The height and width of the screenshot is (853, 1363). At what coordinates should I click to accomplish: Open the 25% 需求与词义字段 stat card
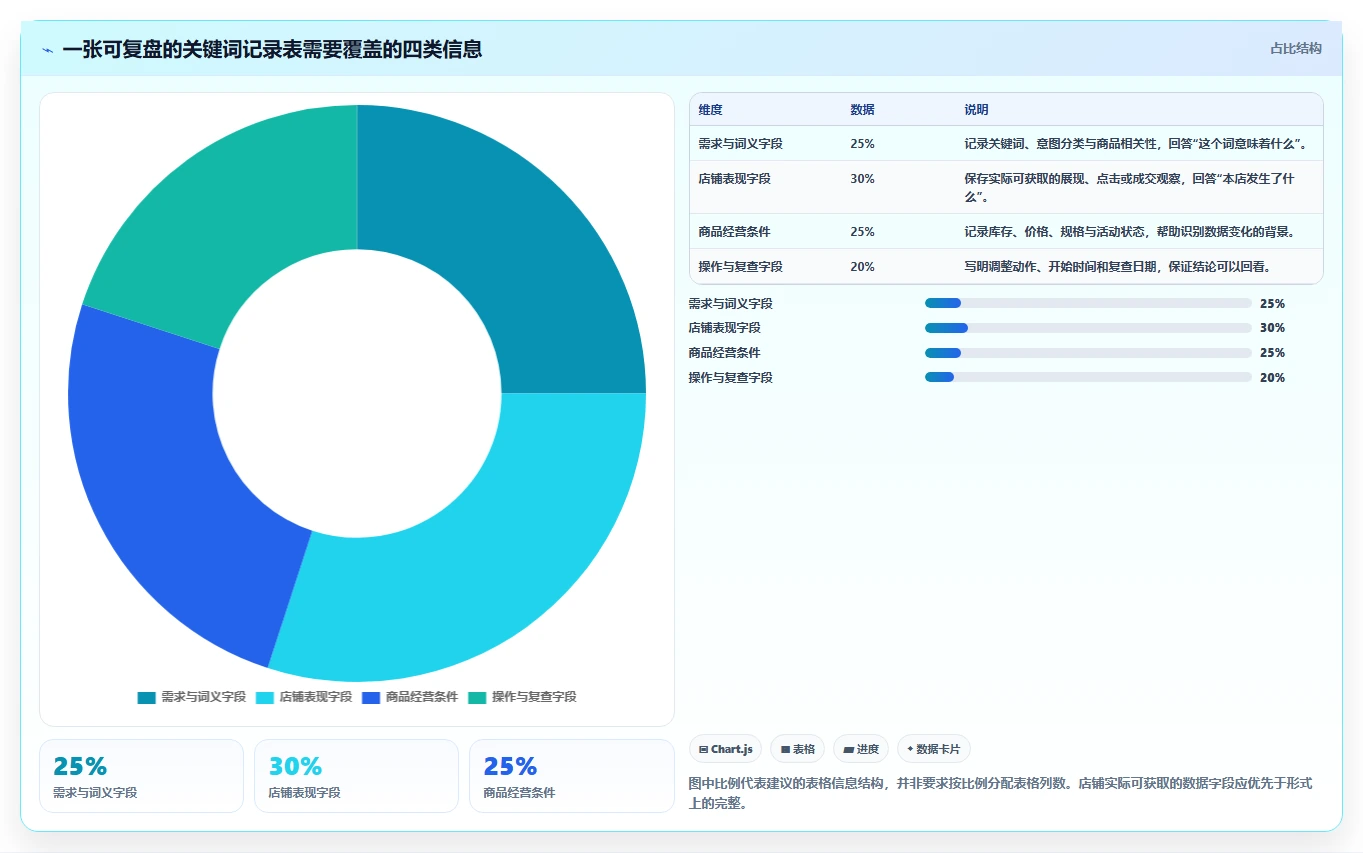pyautogui.click(x=141, y=776)
